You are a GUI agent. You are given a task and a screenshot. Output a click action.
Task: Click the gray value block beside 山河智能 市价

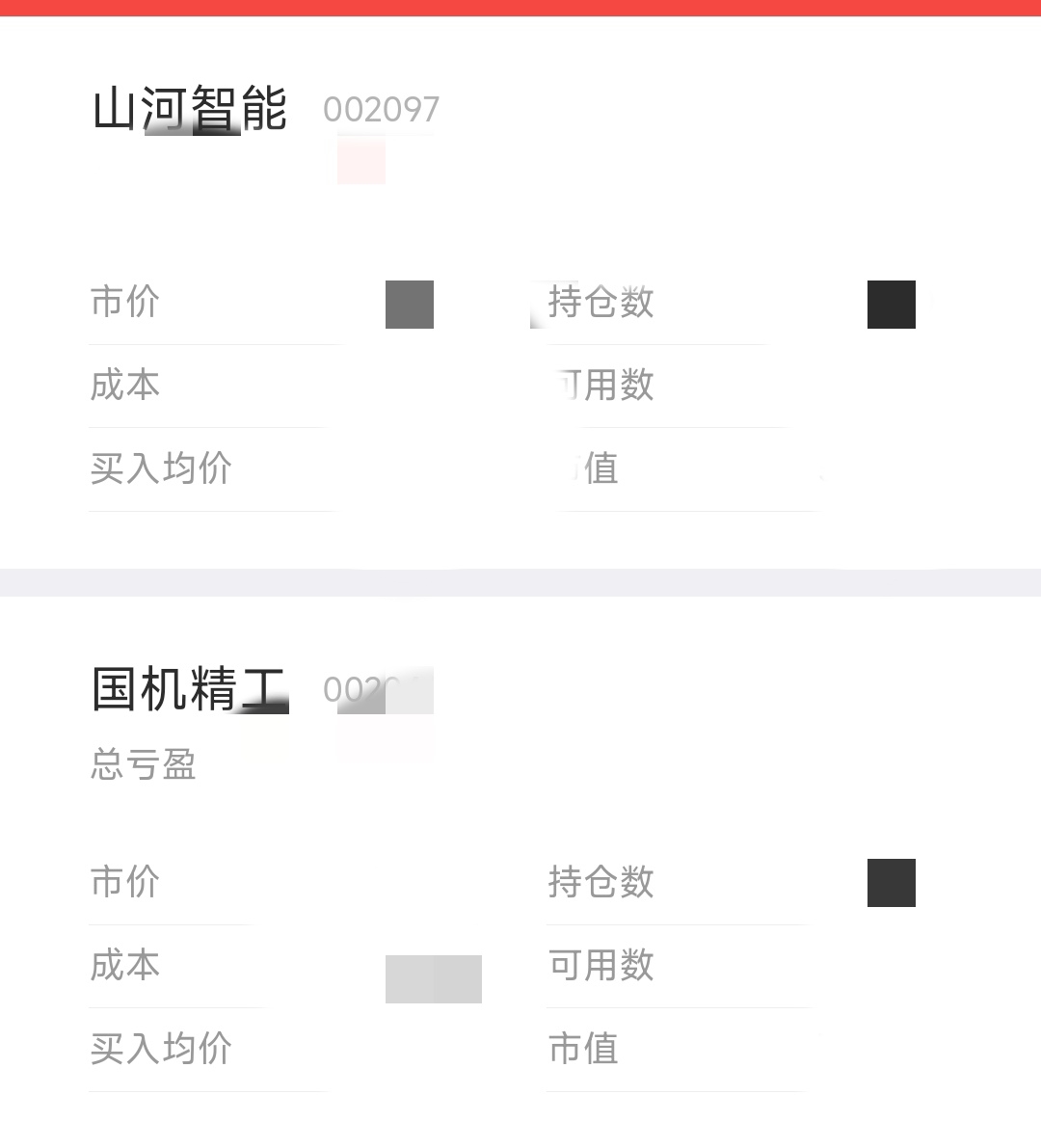pos(410,305)
